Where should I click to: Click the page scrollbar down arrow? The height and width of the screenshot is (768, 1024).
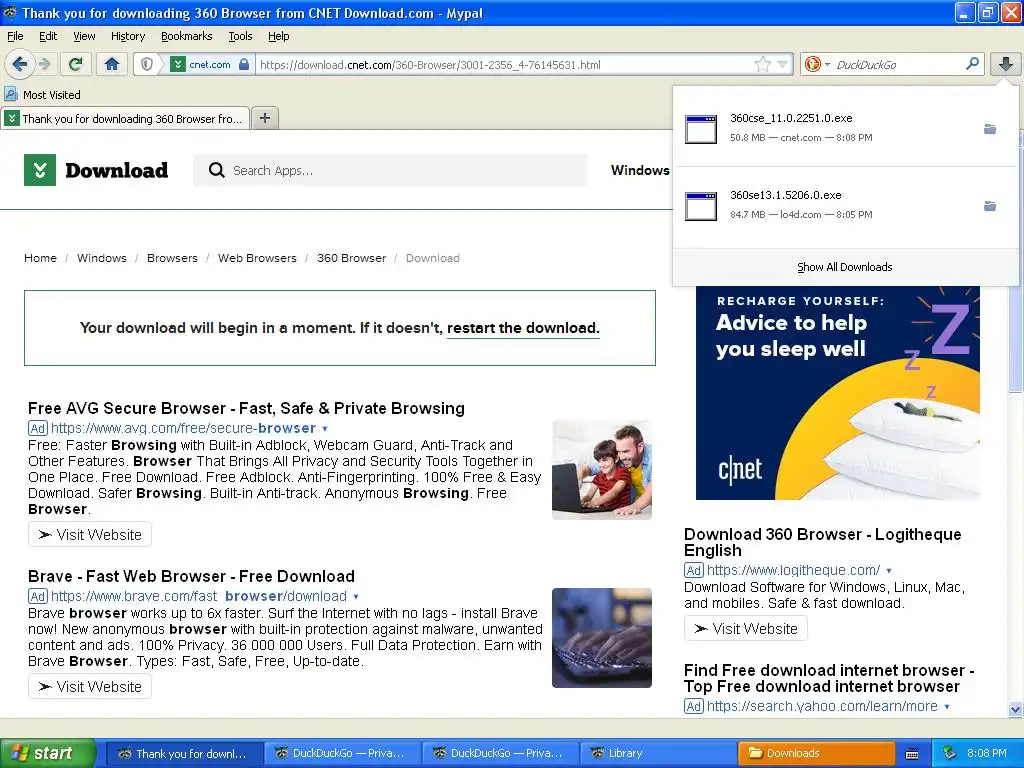(1015, 709)
